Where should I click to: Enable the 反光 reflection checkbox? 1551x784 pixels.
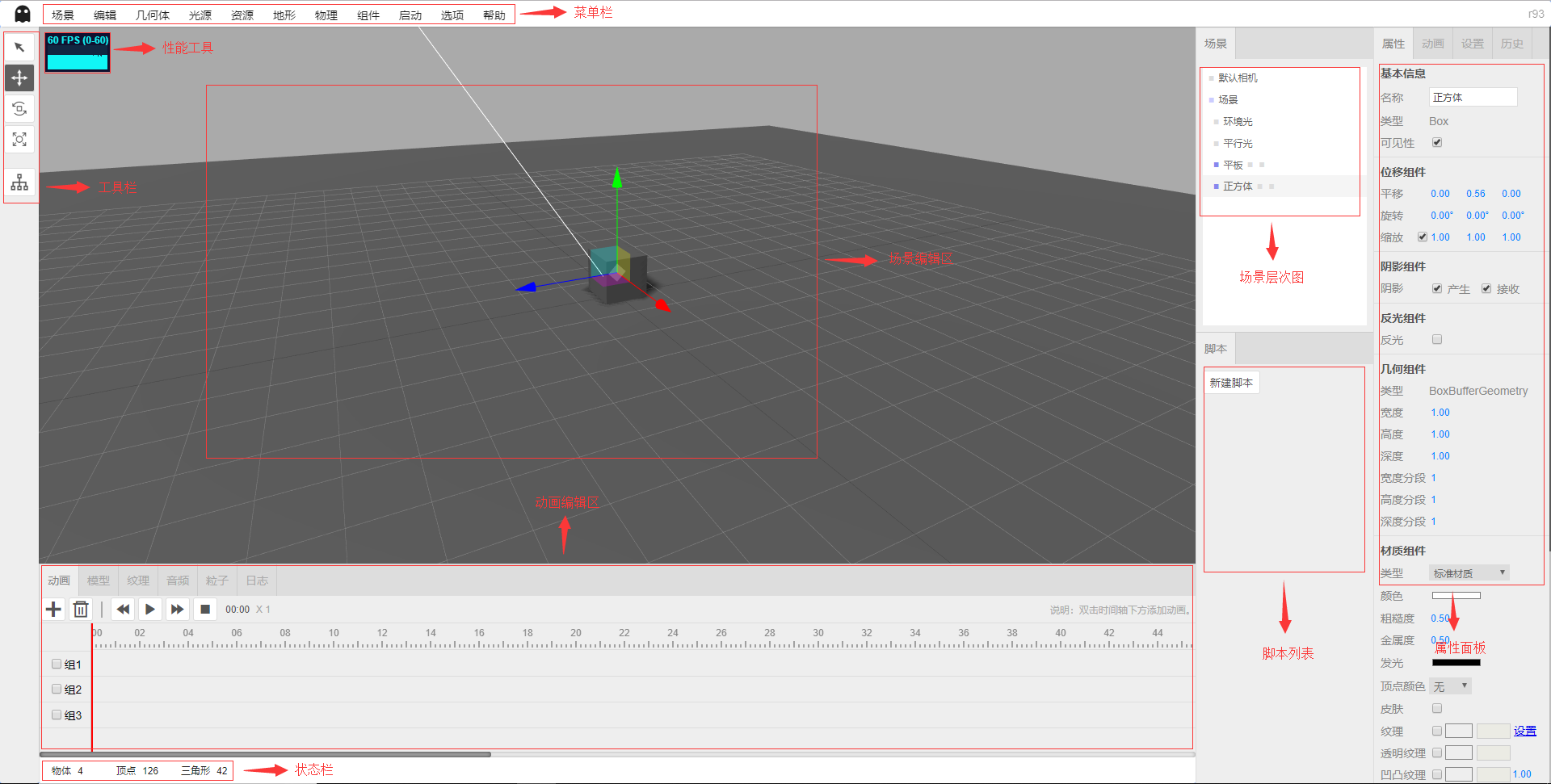click(1437, 340)
